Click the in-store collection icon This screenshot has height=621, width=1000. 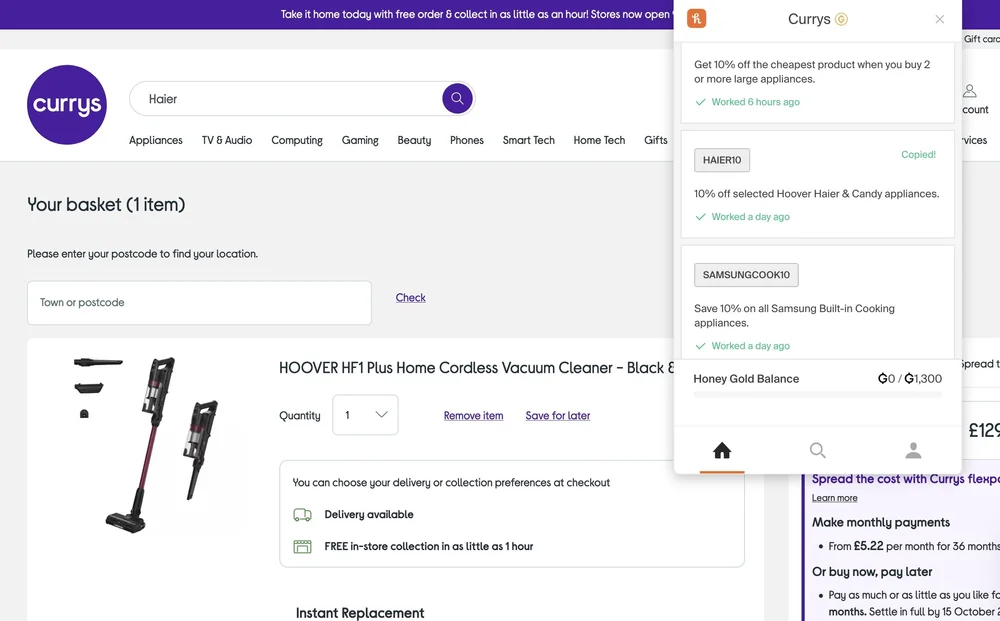point(302,546)
